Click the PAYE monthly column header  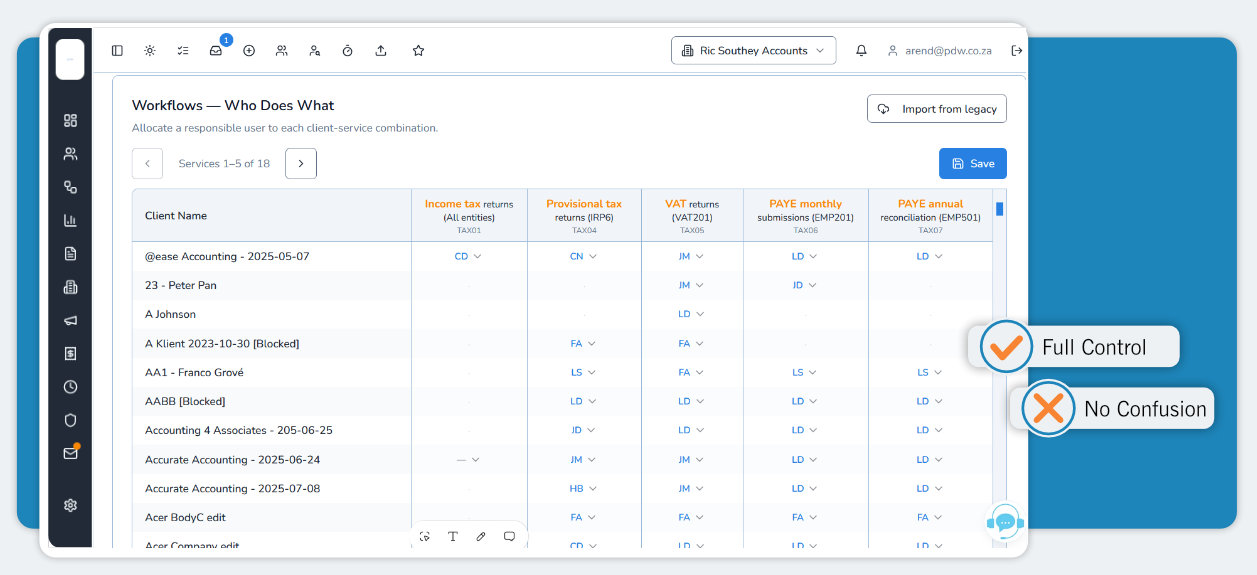[x=805, y=215]
